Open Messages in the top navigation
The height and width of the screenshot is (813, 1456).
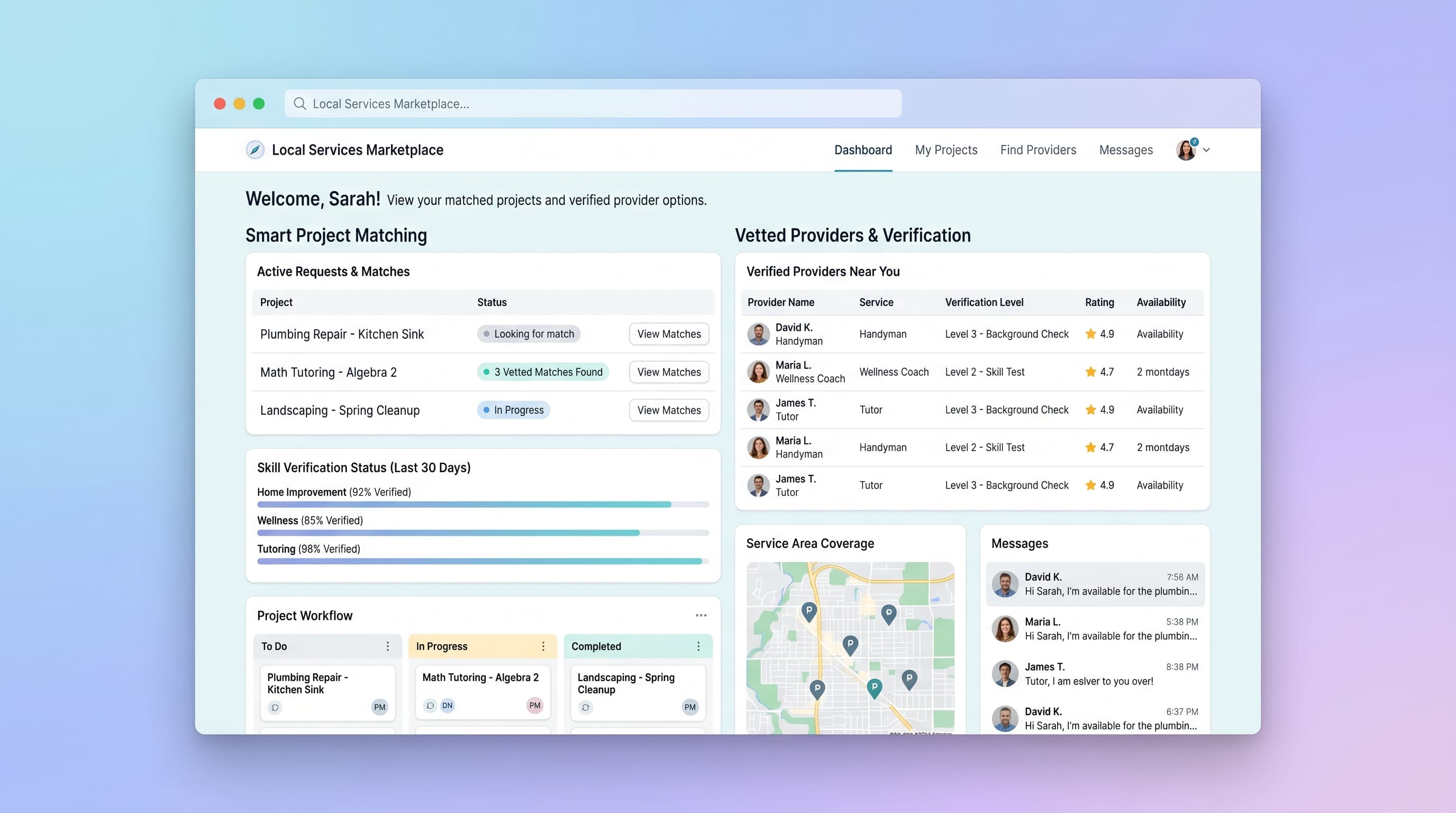point(1126,150)
